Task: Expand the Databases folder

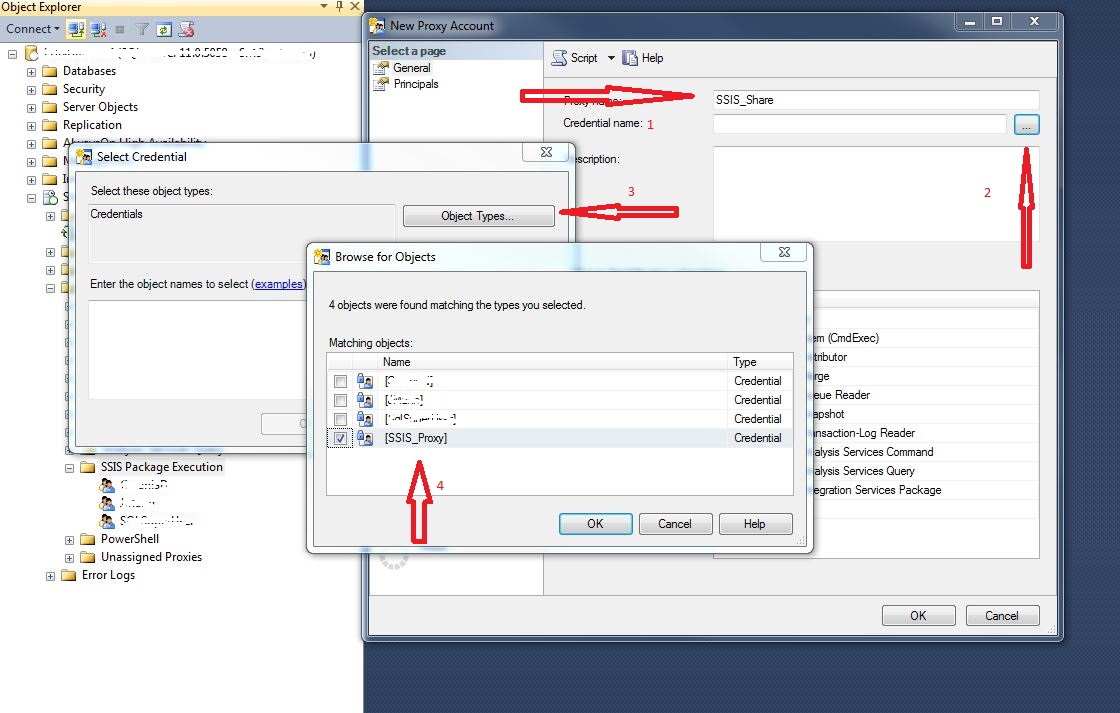Action: pyautogui.click(x=31, y=71)
